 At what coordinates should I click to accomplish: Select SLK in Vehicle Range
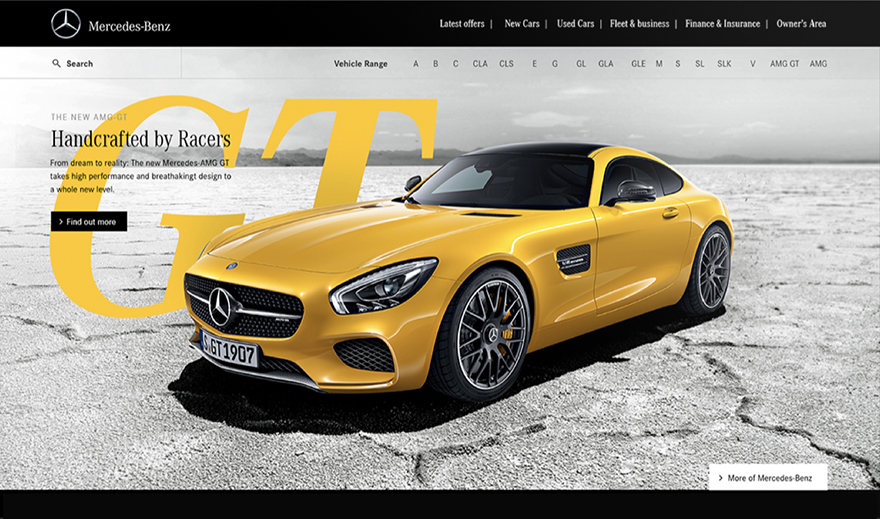click(x=724, y=64)
